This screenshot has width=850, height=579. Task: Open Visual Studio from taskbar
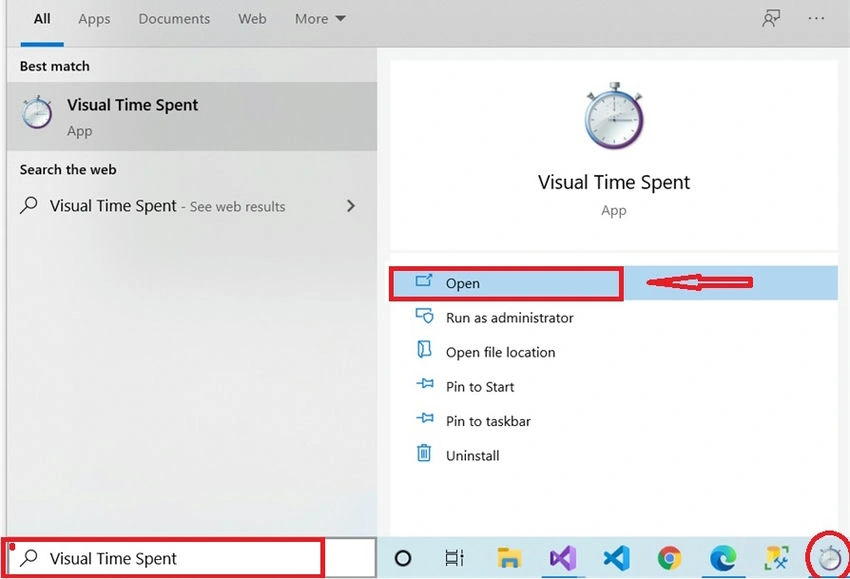[562, 558]
